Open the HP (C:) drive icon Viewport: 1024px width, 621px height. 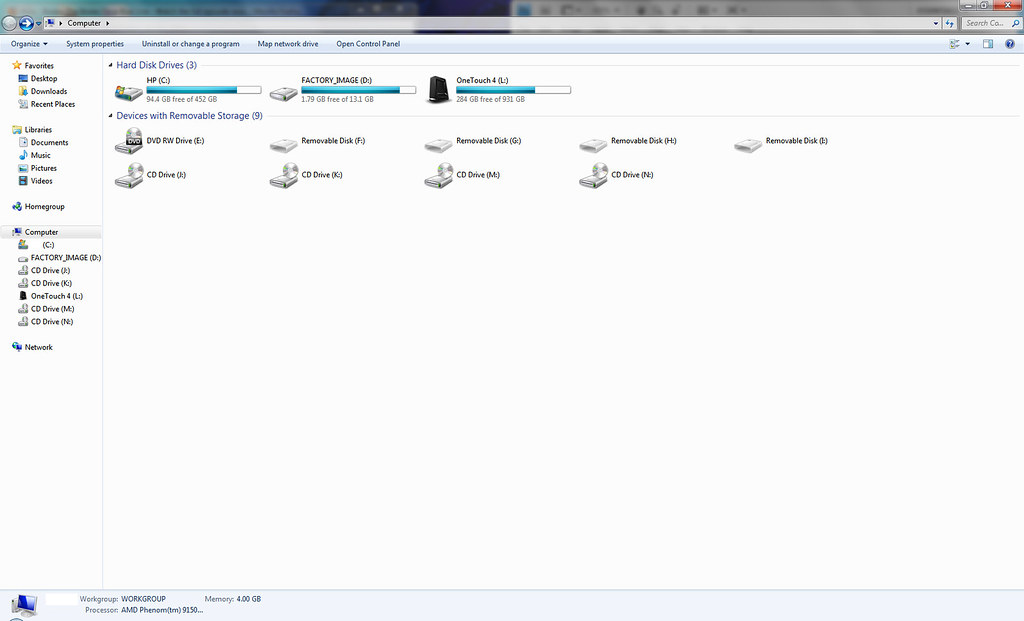129,90
